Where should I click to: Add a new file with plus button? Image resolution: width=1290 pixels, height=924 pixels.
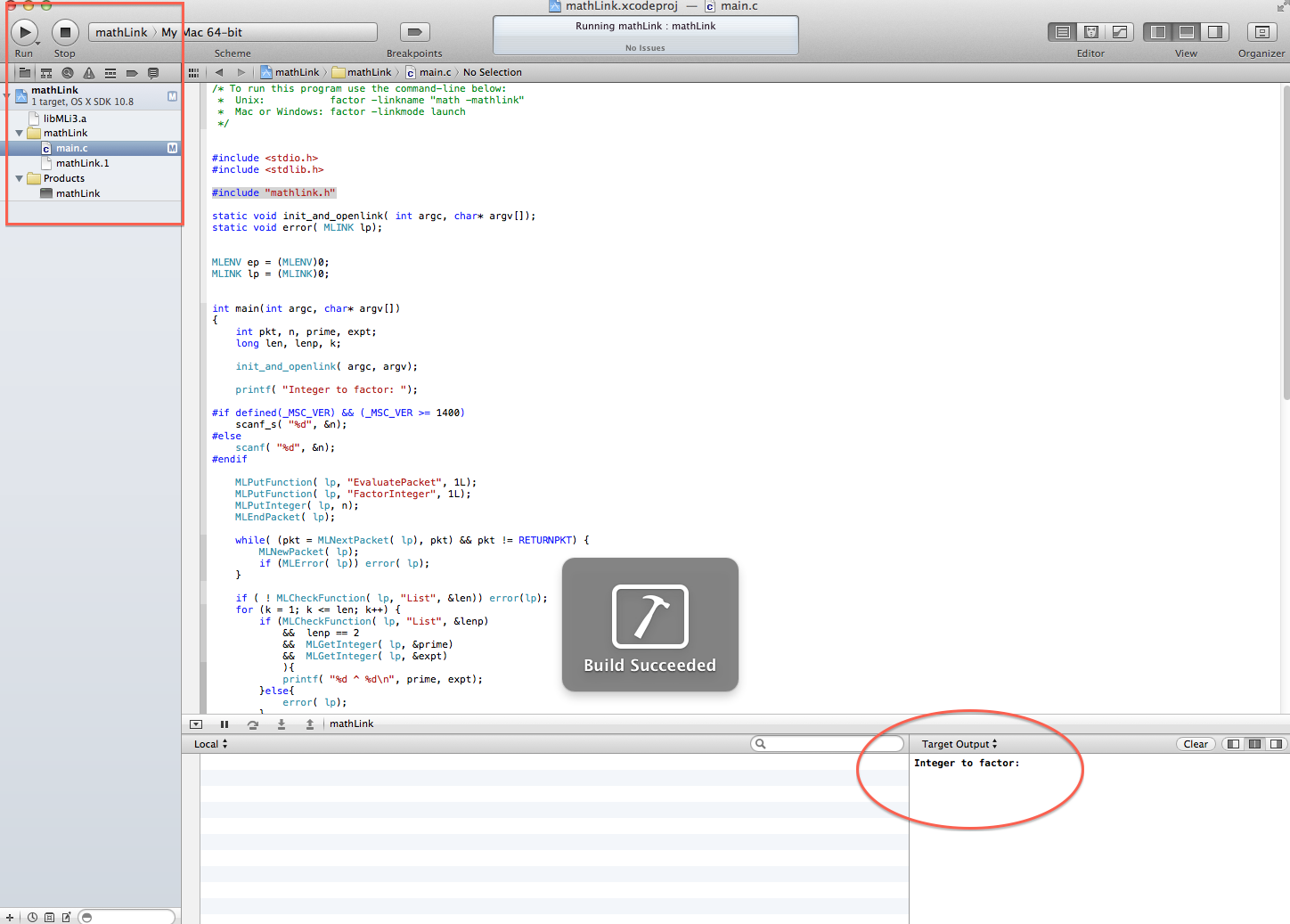(x=10, y=917)
